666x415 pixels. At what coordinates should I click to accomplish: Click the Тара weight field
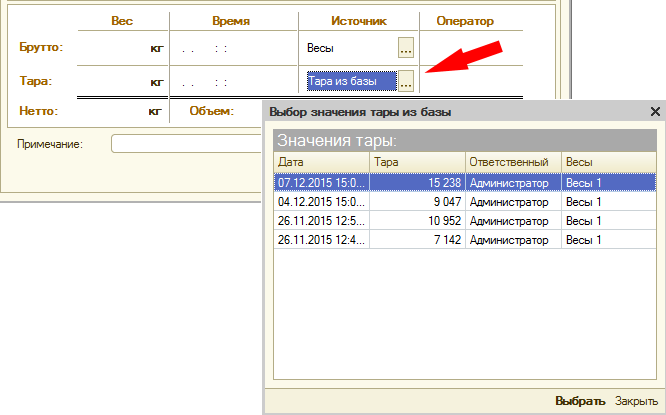point(122,81)
